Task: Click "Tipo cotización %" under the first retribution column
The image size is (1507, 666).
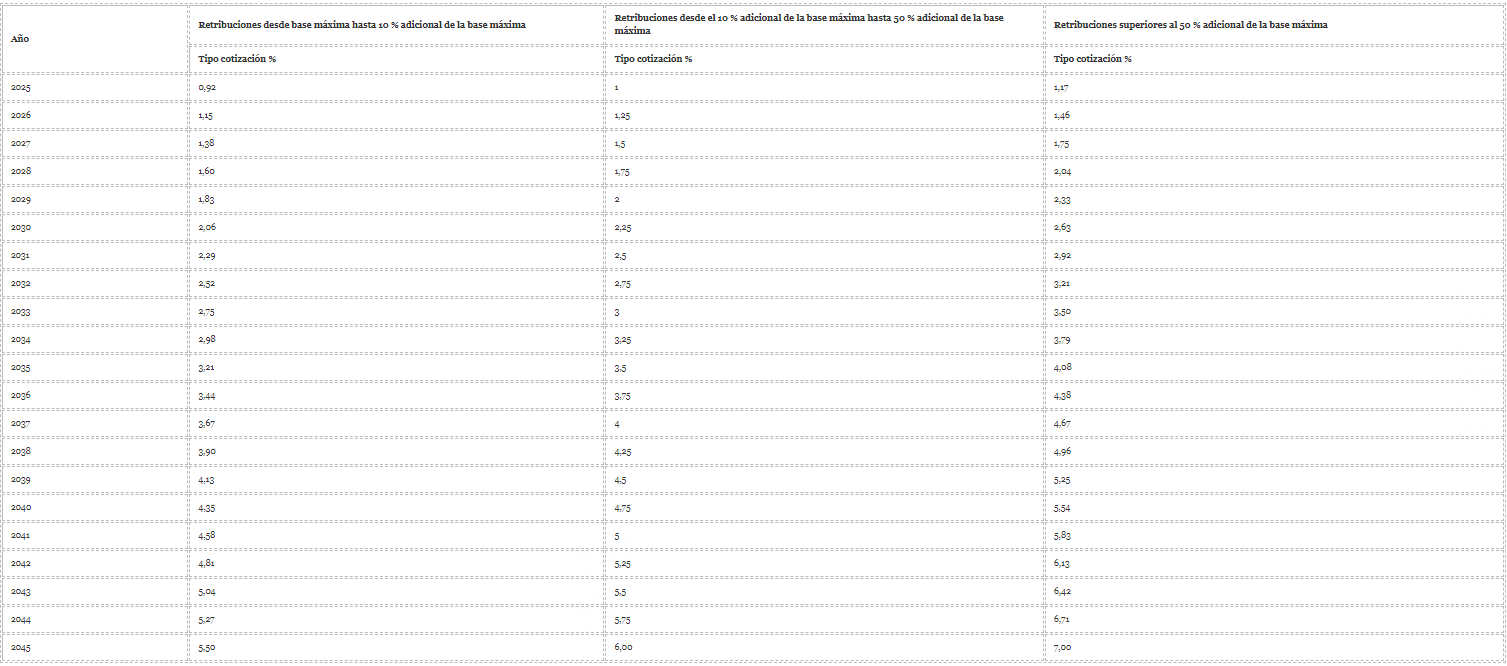Action: [237, 59]
